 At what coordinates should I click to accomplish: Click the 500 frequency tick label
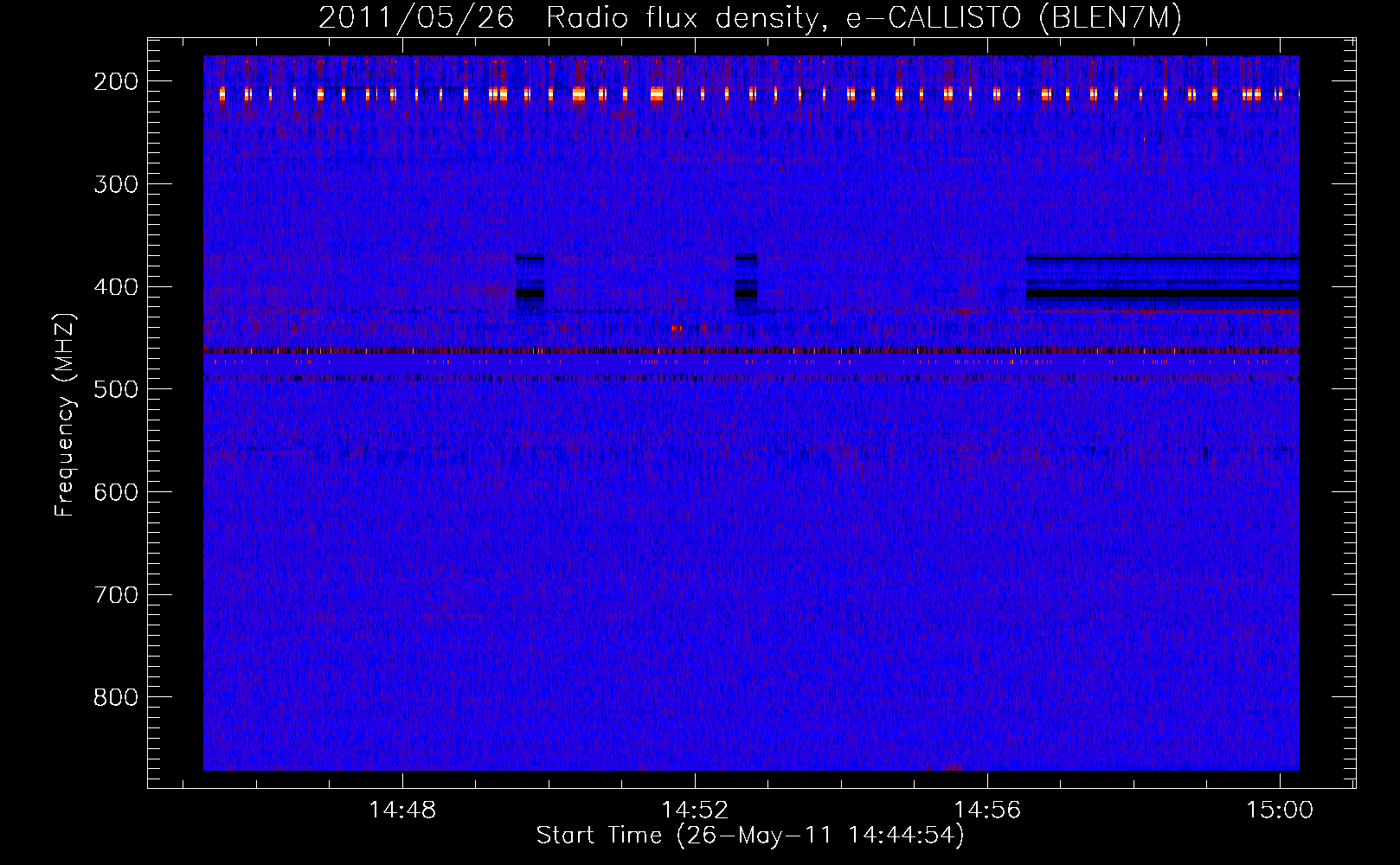tap(116, 389)
